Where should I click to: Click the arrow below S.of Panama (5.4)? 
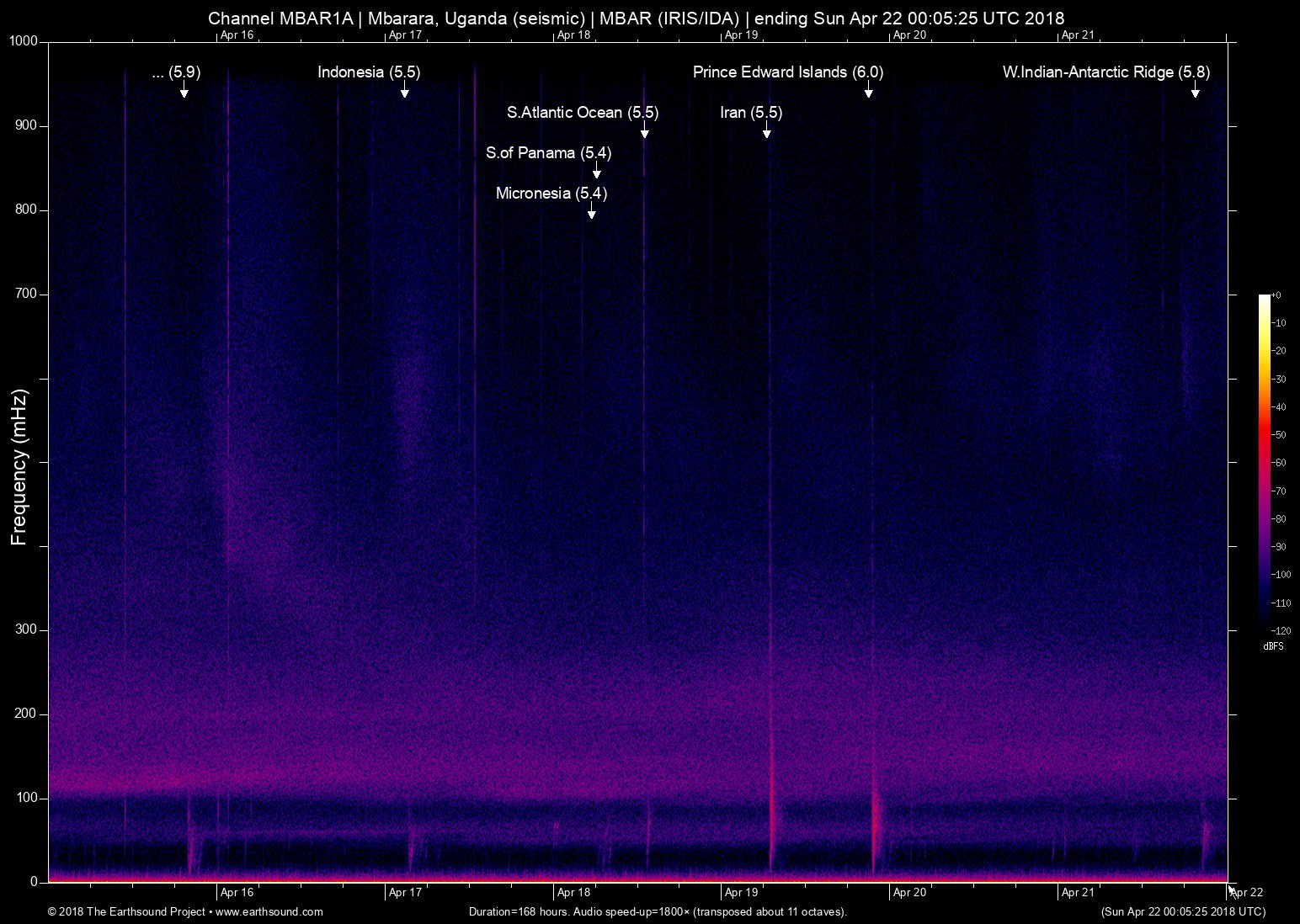(596, 172)
